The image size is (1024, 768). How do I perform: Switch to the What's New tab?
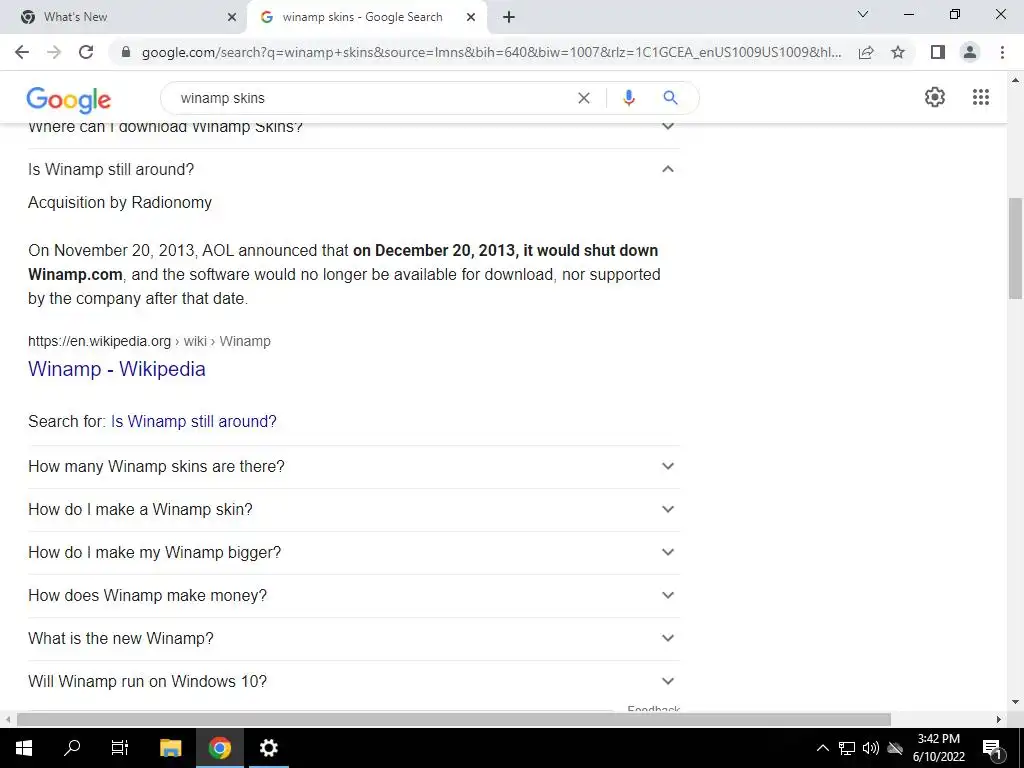124,17
